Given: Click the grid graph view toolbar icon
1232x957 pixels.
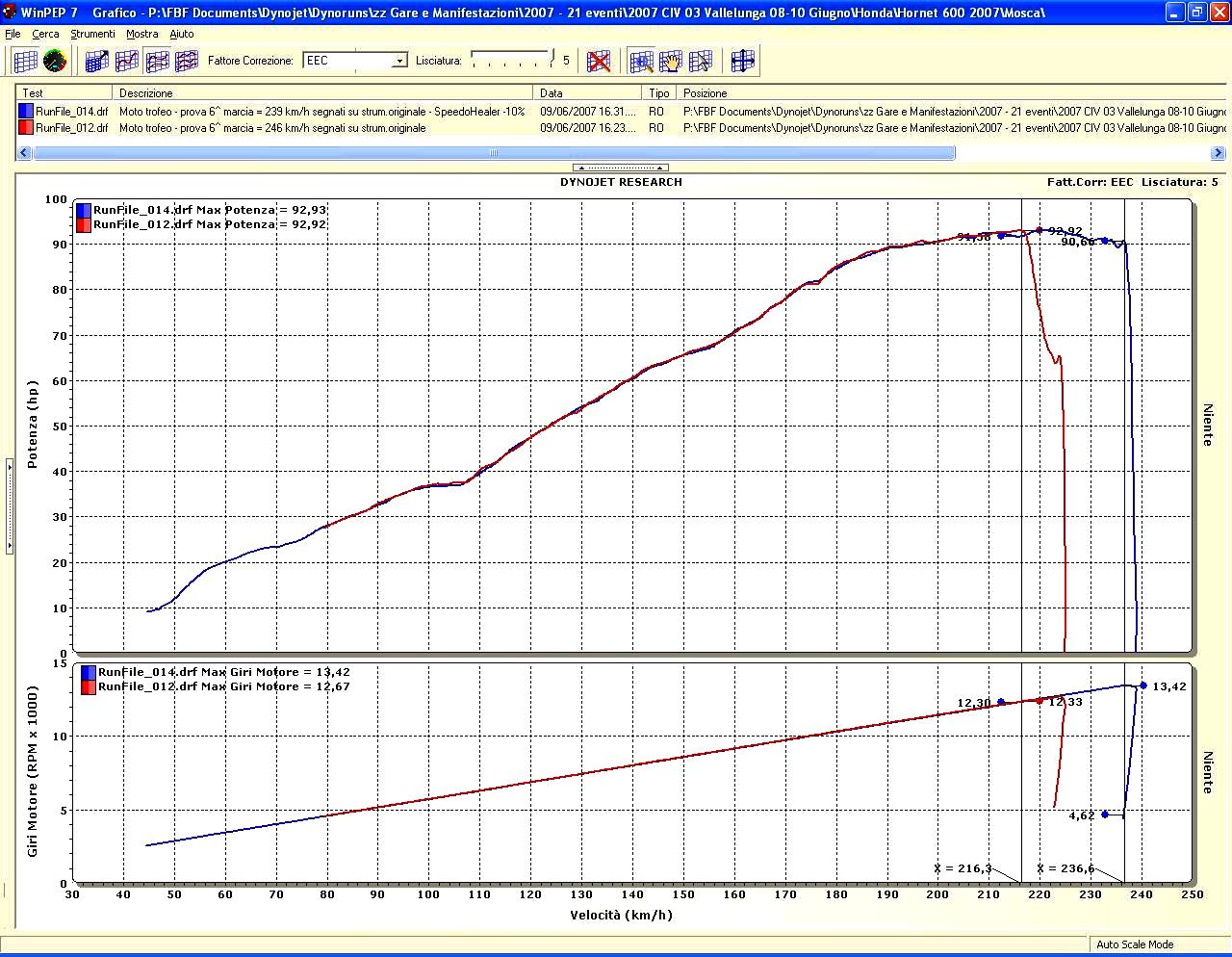Looking at the screenshot, I should [26, 61].
